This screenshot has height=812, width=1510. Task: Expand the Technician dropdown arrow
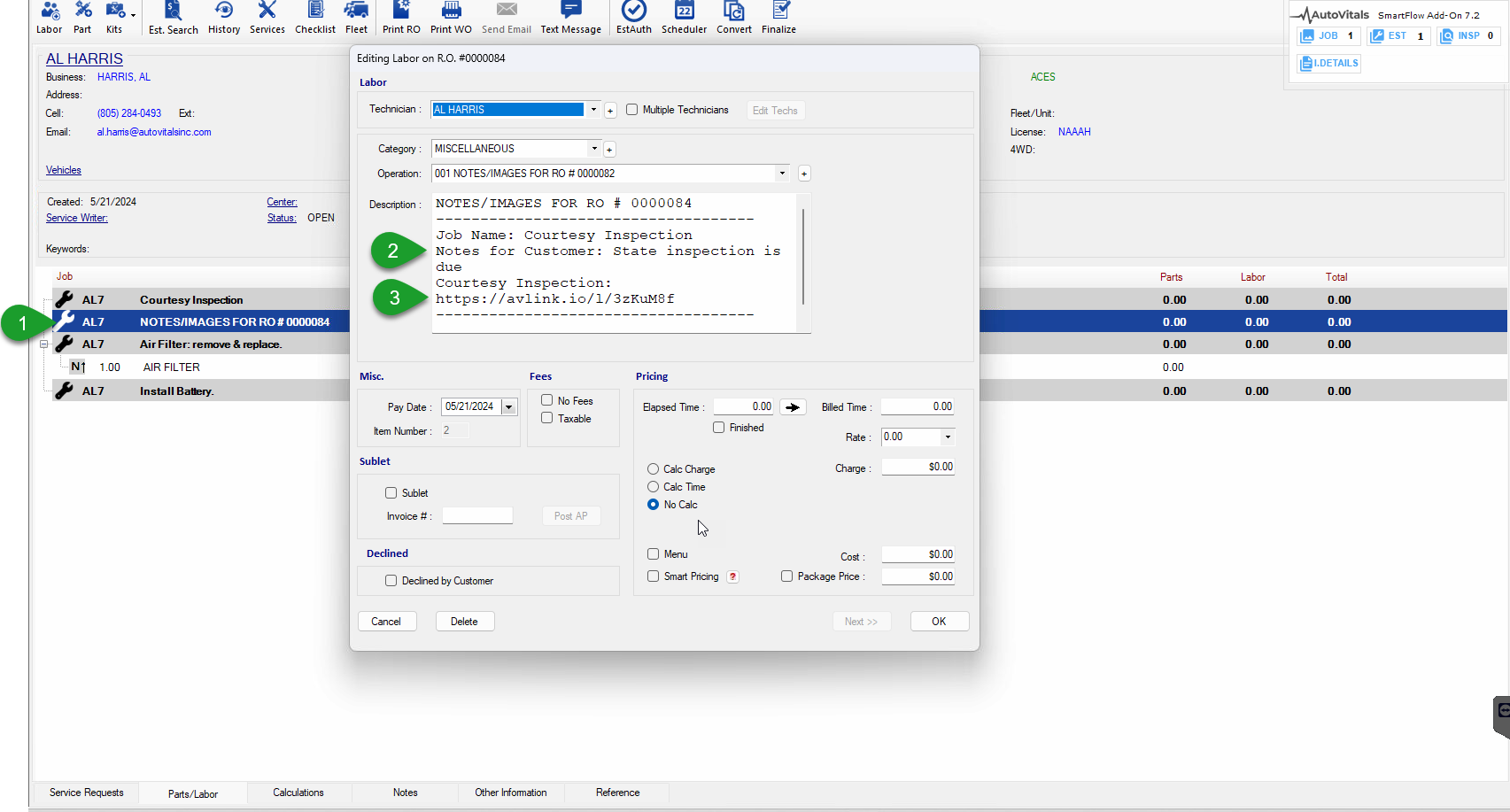click(593, 110)
